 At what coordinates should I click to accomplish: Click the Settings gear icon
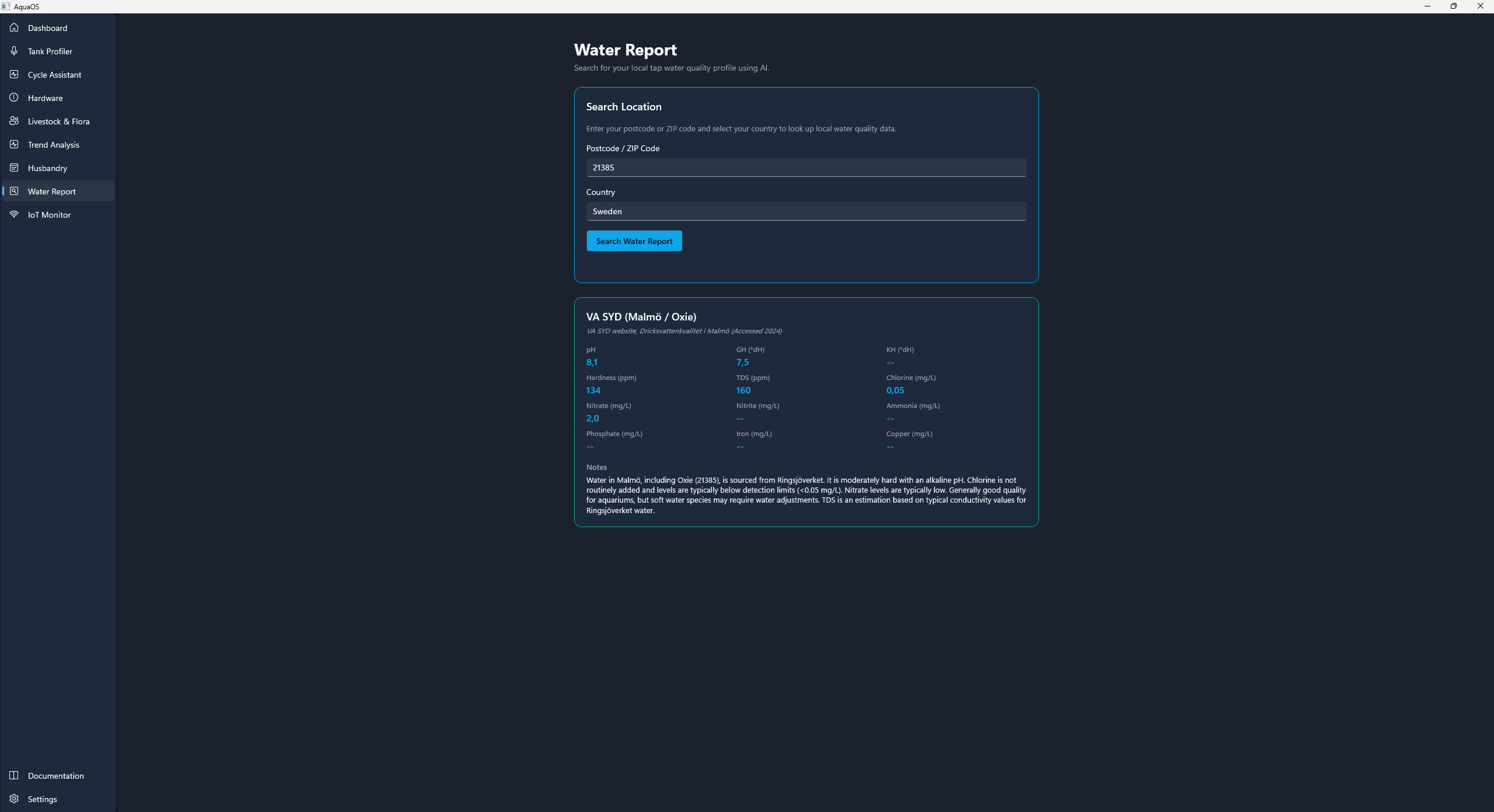(14, 799)
